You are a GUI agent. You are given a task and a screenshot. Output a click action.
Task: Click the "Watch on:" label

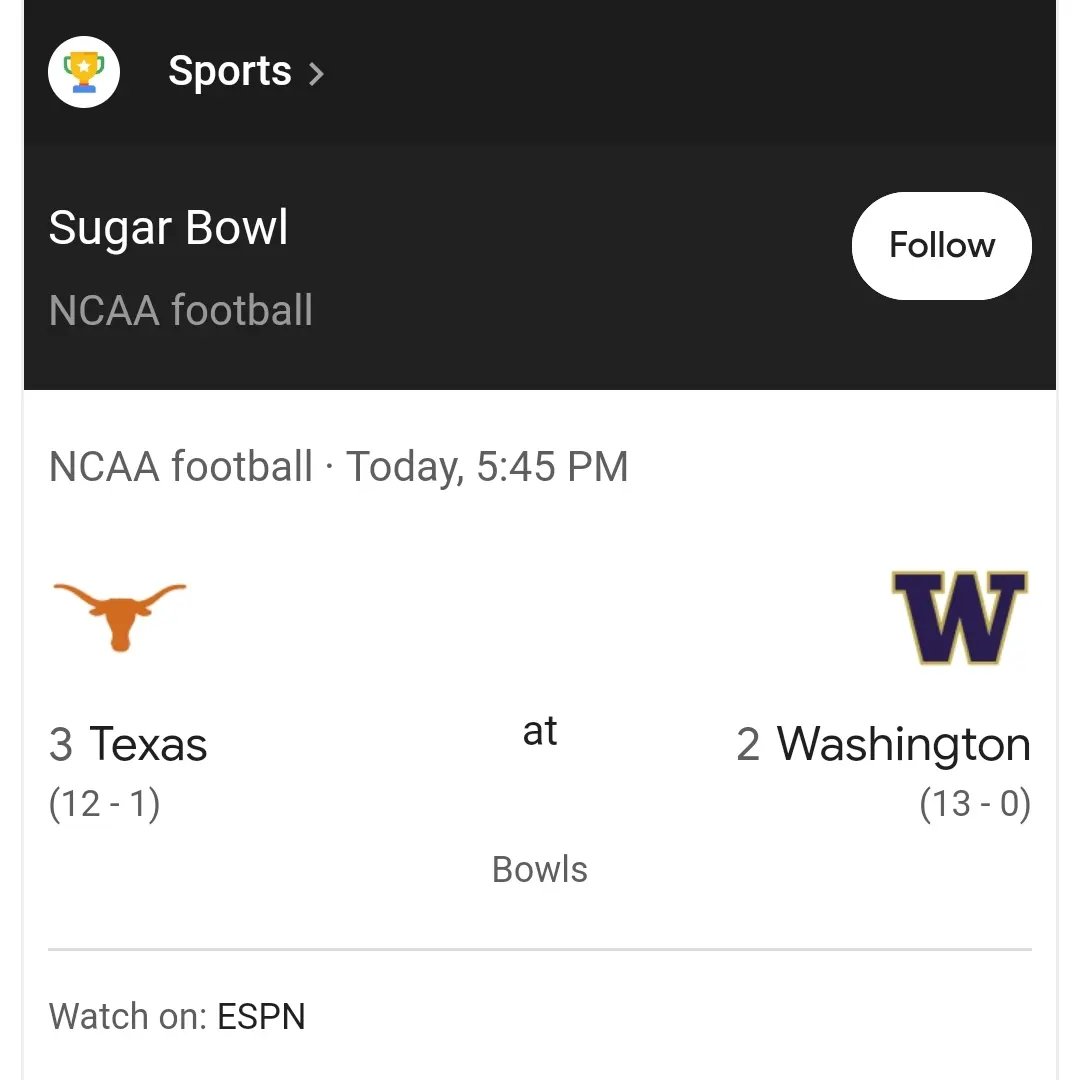[128, 1016]
